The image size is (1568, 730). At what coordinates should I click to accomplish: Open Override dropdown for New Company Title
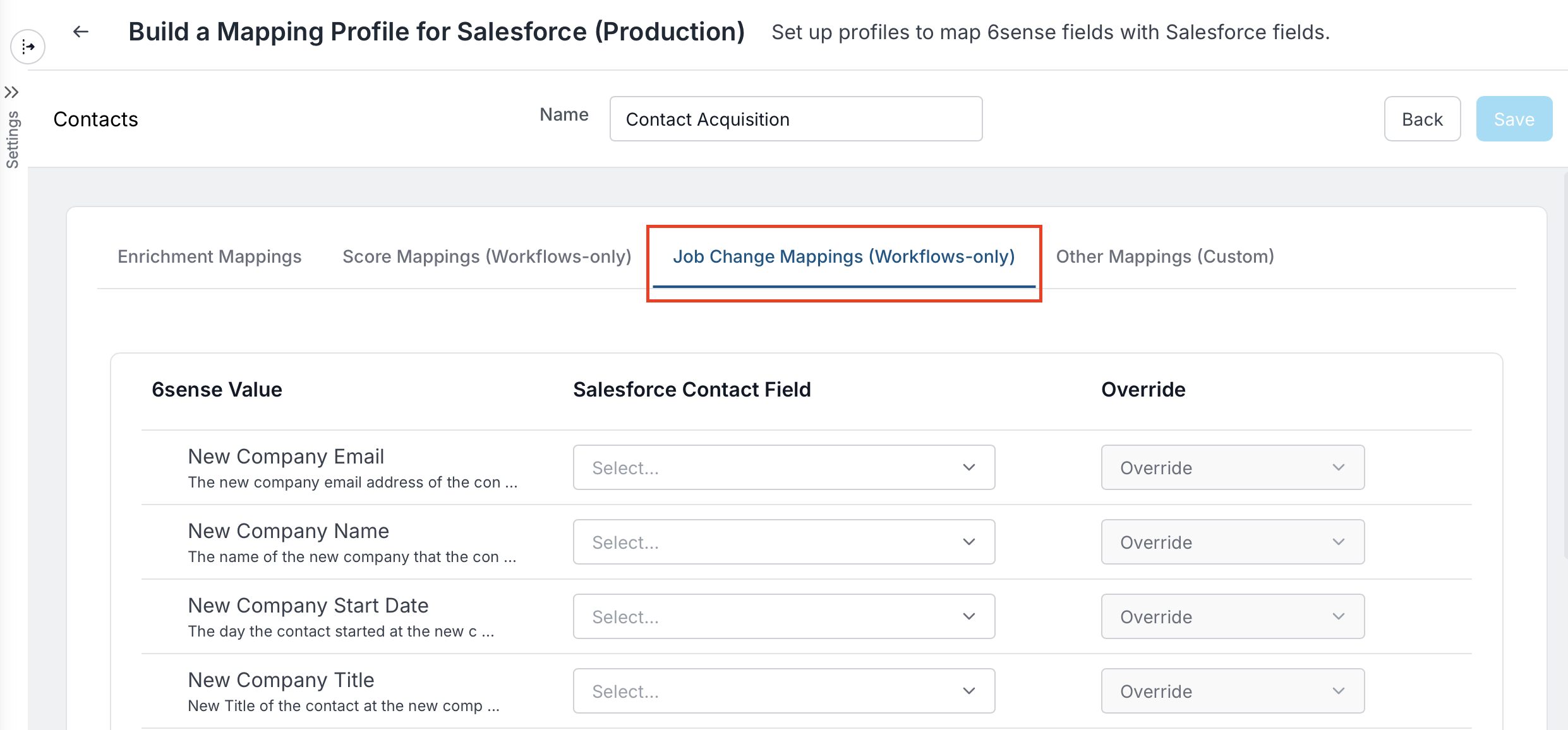tap(1233, 691)
